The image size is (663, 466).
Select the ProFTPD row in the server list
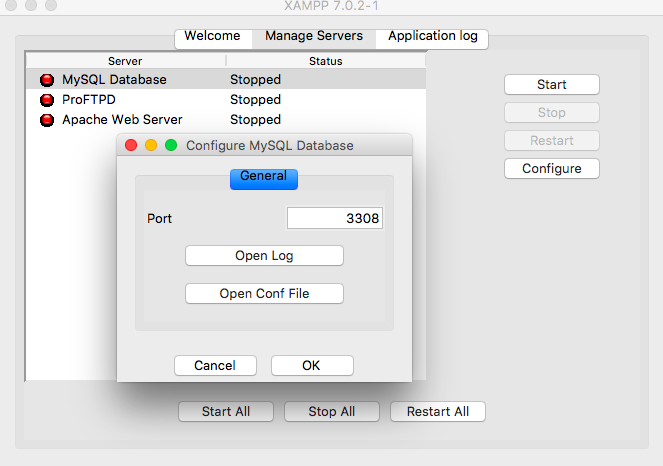pyautogui.click(x=226, y=100)
